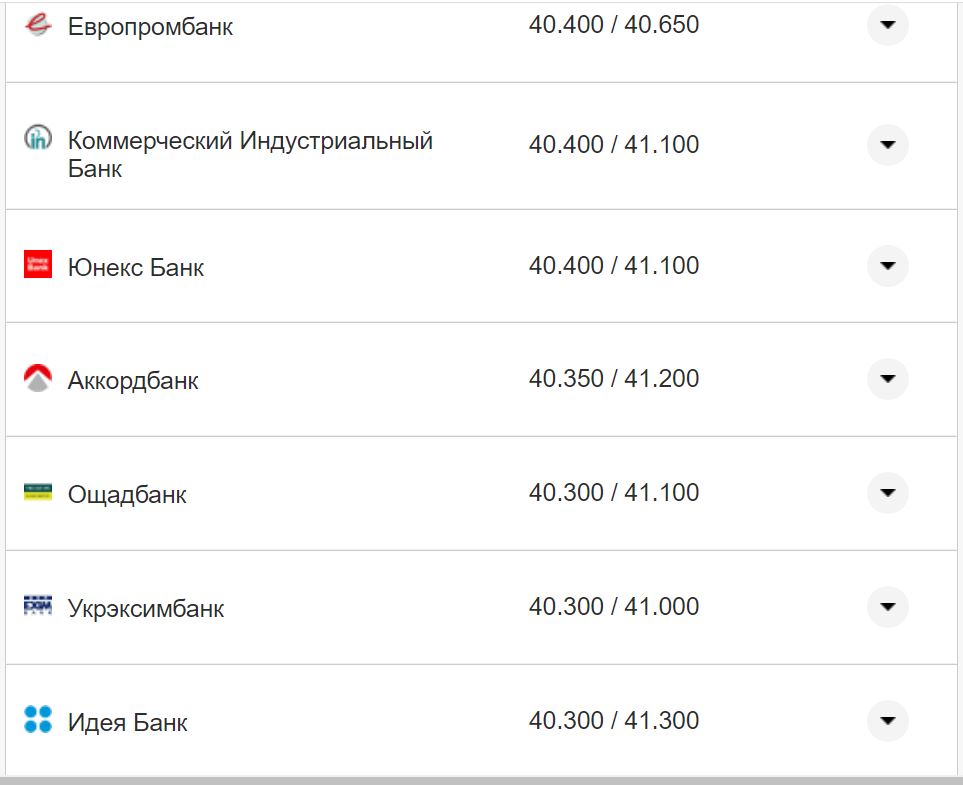
Task: Expand rate details for Аккордбанк
Action: coord(886,378)
